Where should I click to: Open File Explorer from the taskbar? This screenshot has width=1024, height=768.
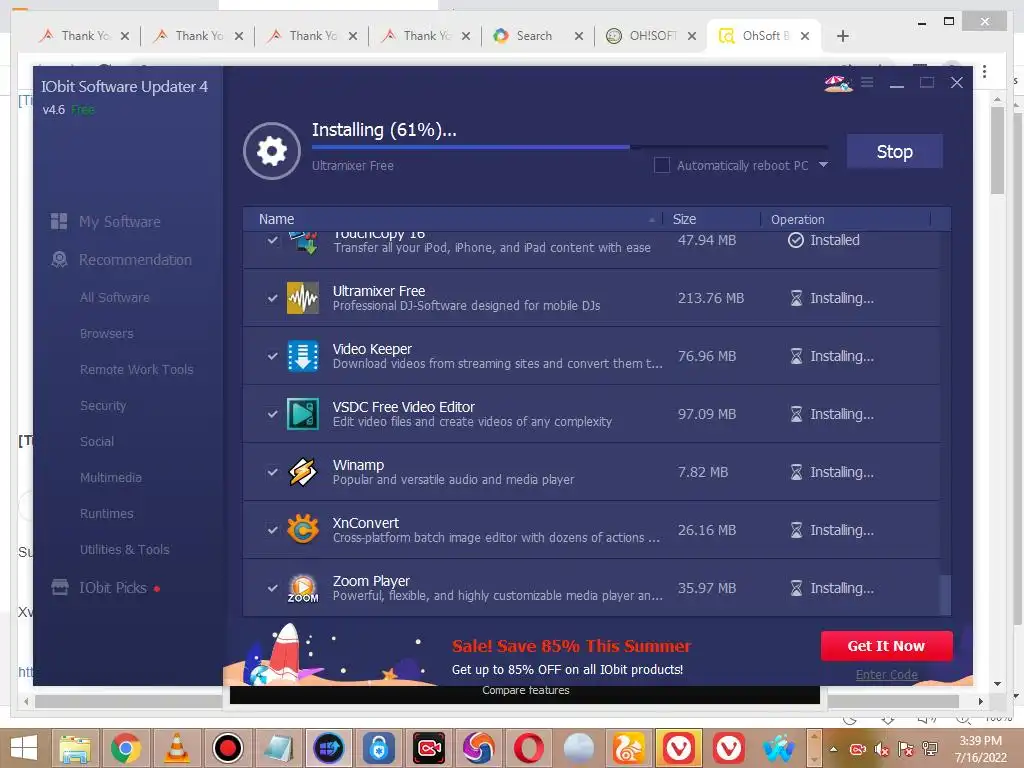75,748
